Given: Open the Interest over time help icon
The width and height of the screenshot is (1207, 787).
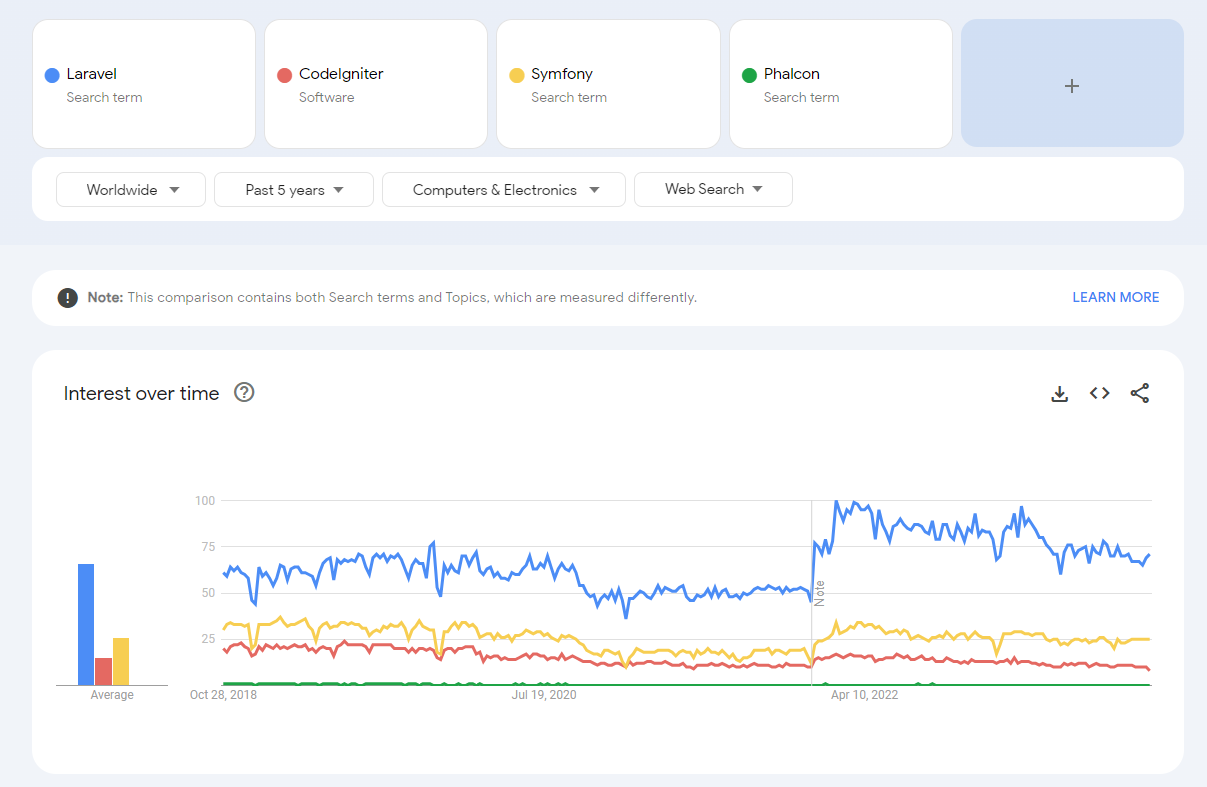Looking at the screenshot, I should click(x=244, y=392).
